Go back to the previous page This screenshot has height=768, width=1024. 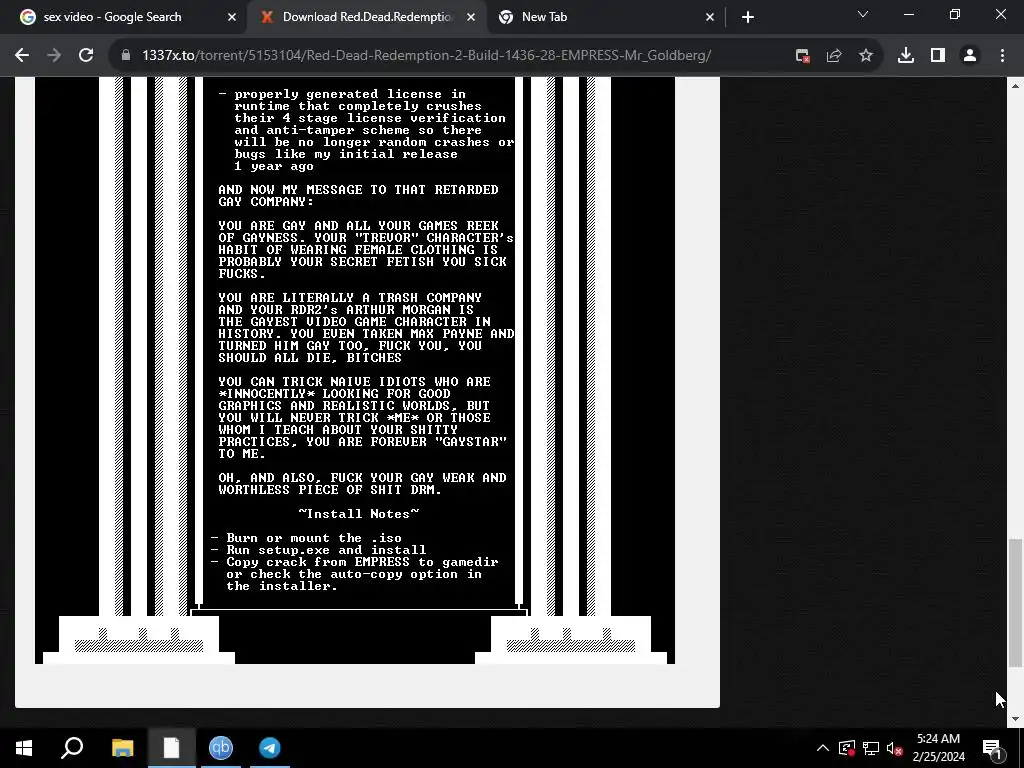pyautogui.click(x=22, y=56)
